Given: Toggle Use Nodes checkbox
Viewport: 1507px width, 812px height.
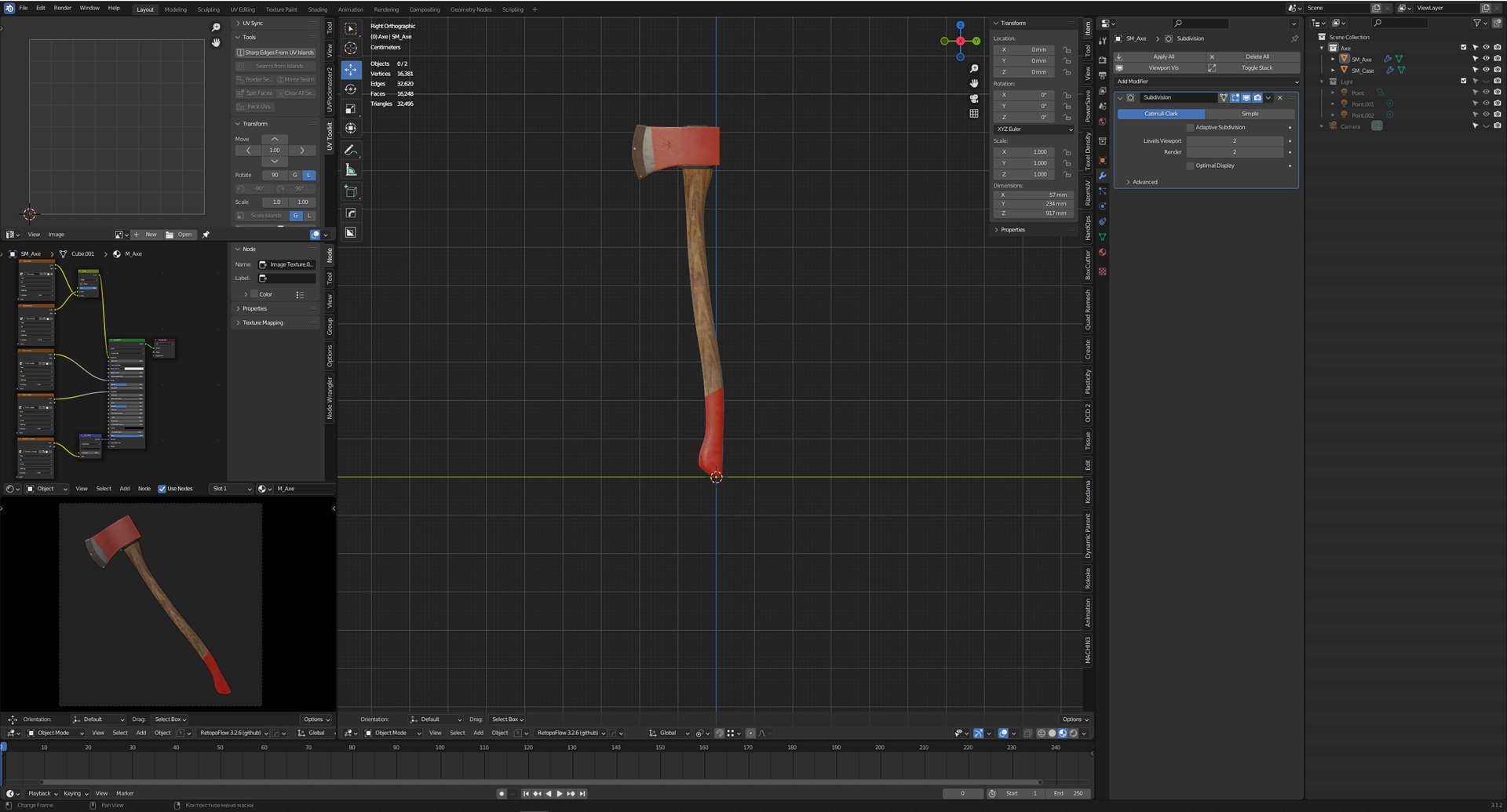Looking at the screenshot, I should click(x=162, y=489).
